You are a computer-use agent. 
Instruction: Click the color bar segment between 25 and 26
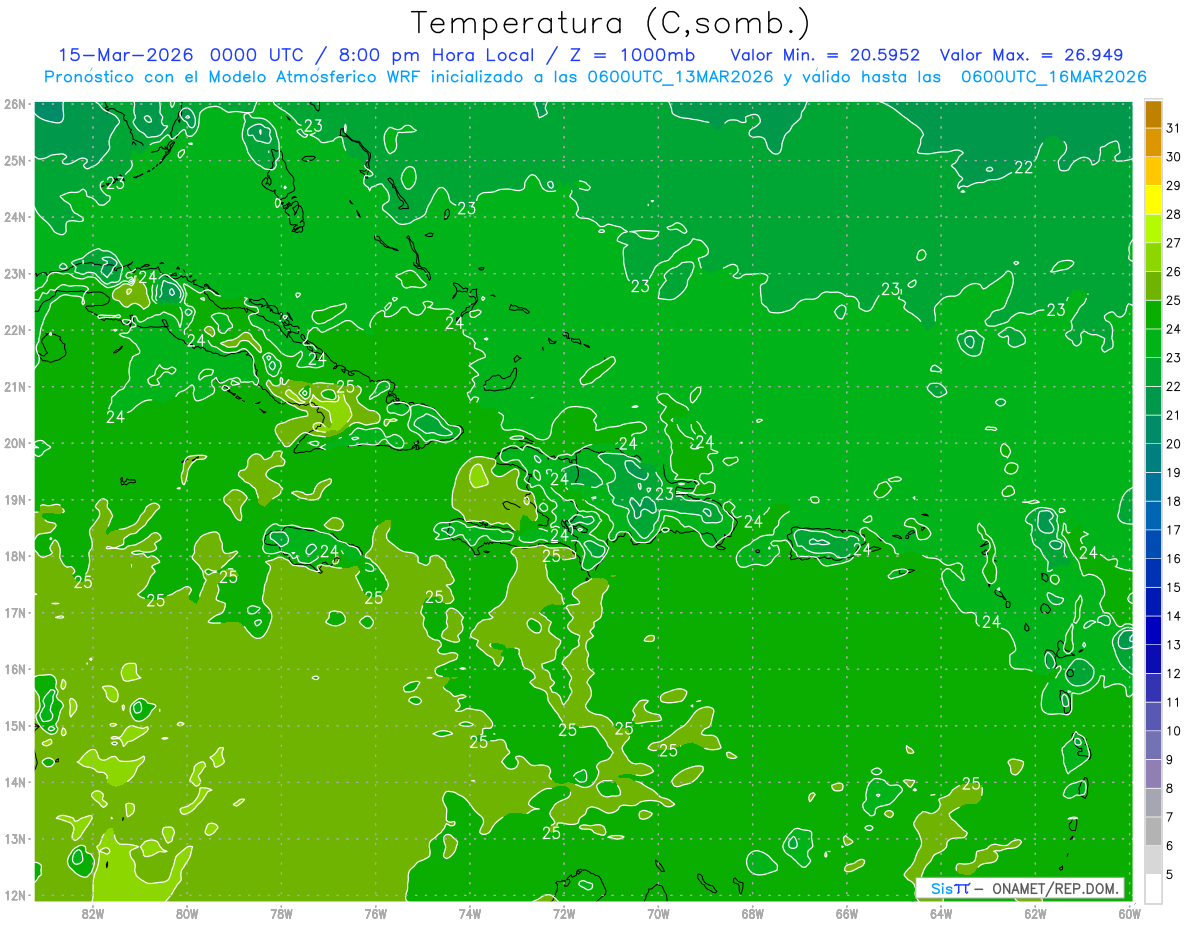pyautogui.click(x=1153, y=286)
